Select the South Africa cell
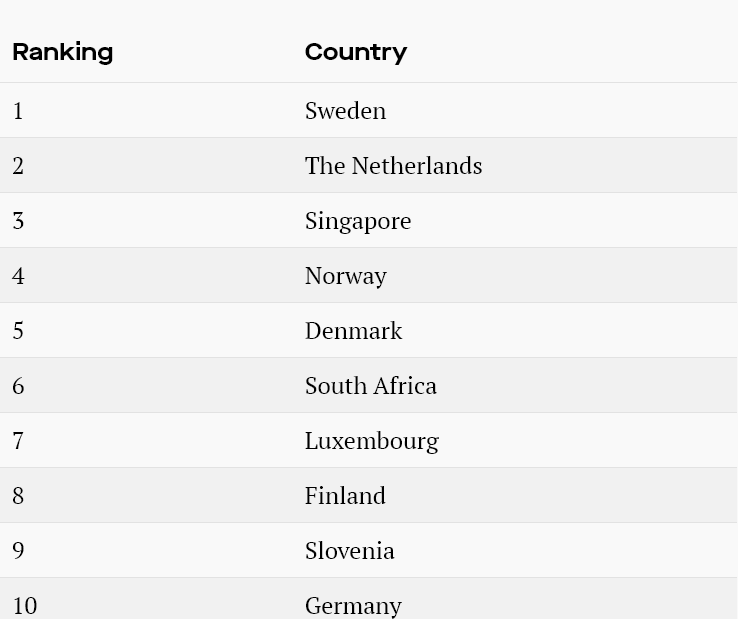The width and height of the screenshot is (738, 619). pos(370,386)
